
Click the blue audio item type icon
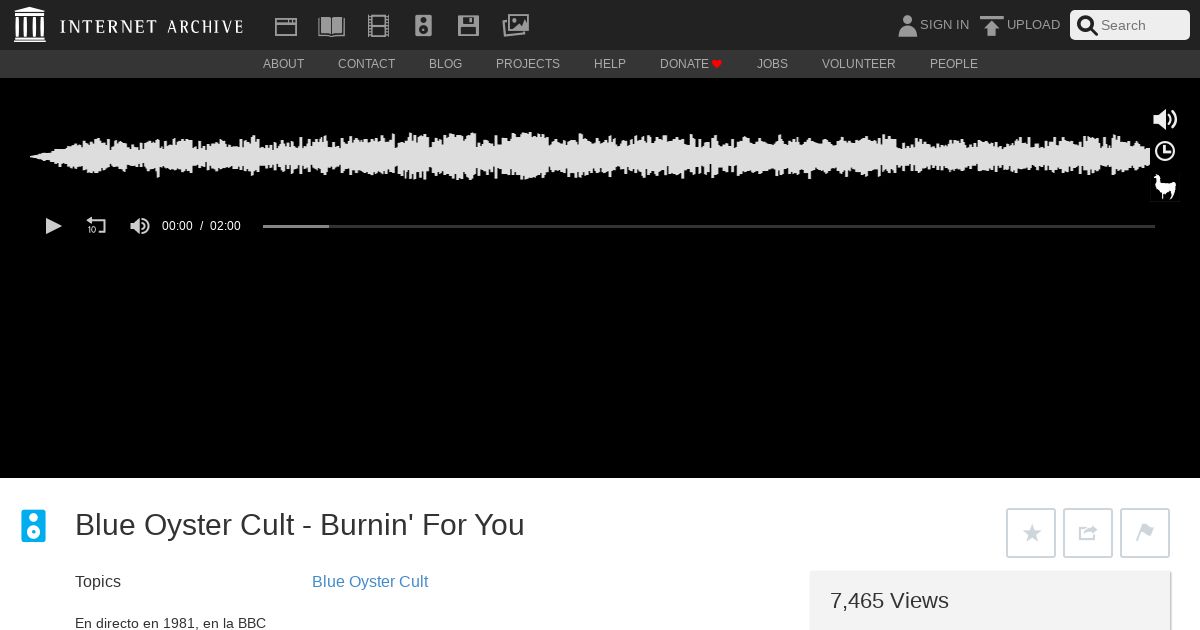[34, 526]
